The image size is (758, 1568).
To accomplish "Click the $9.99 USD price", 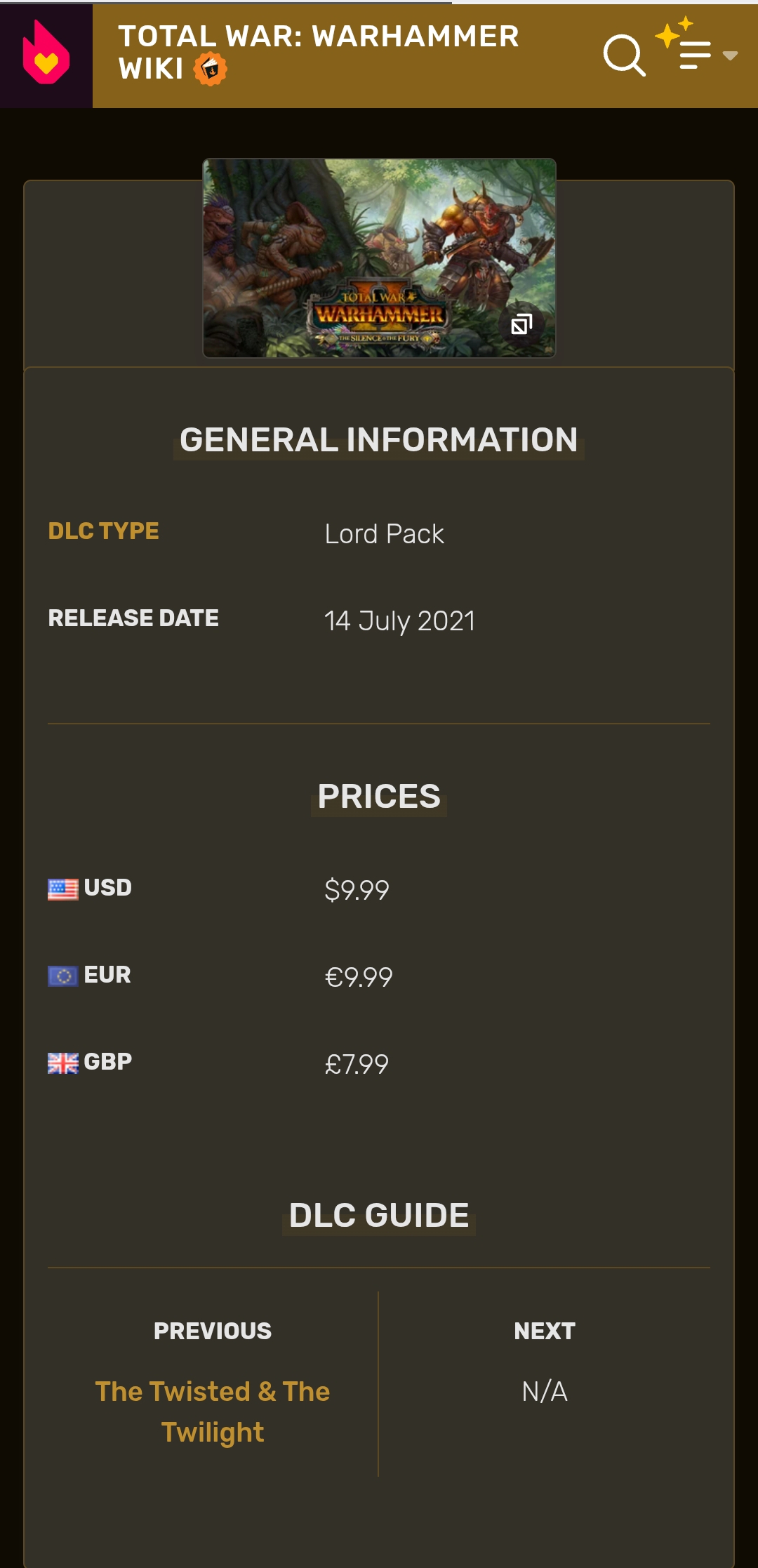I will point(357,890).
